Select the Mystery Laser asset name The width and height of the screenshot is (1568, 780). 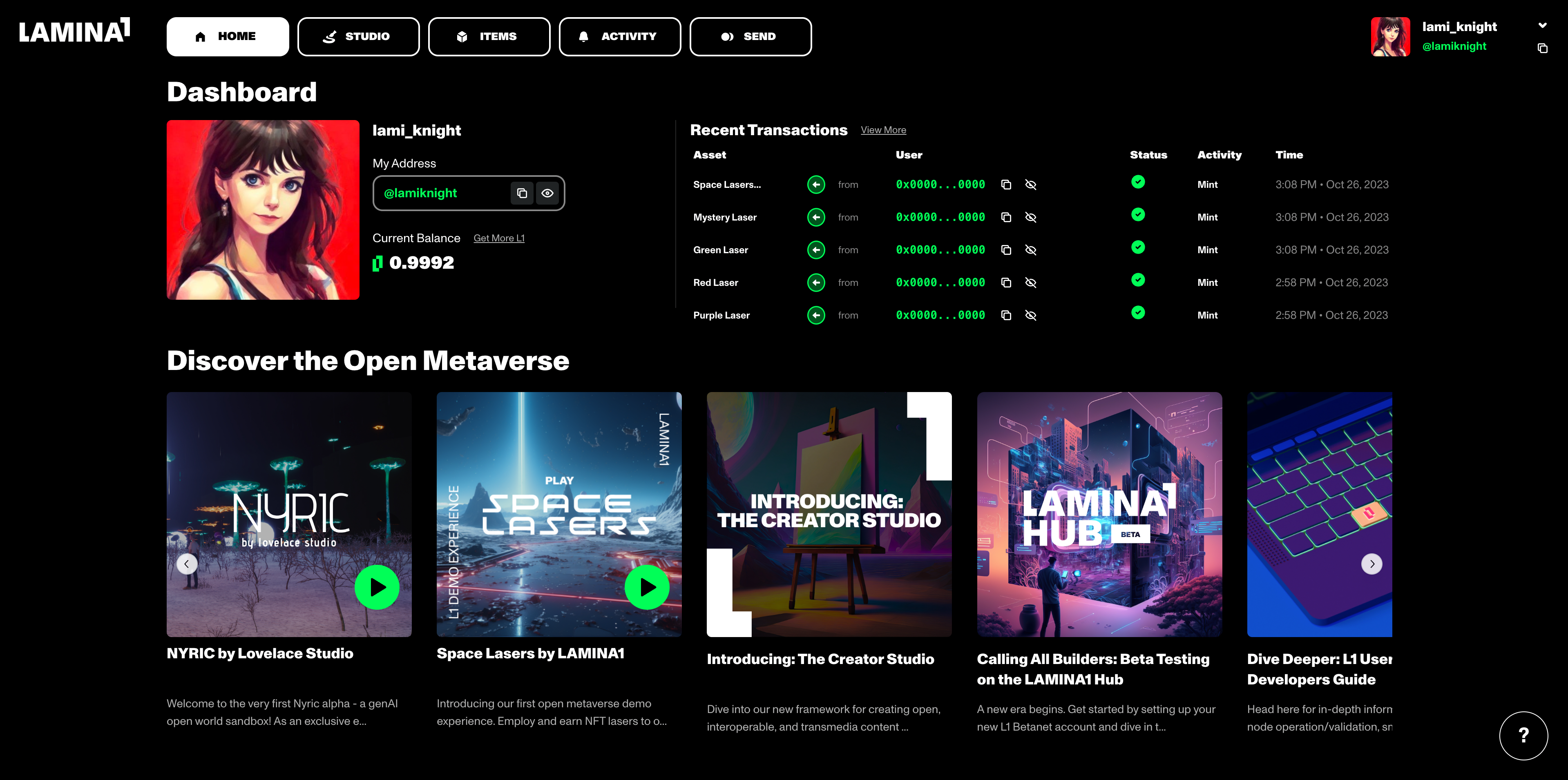tap(724, 217)
